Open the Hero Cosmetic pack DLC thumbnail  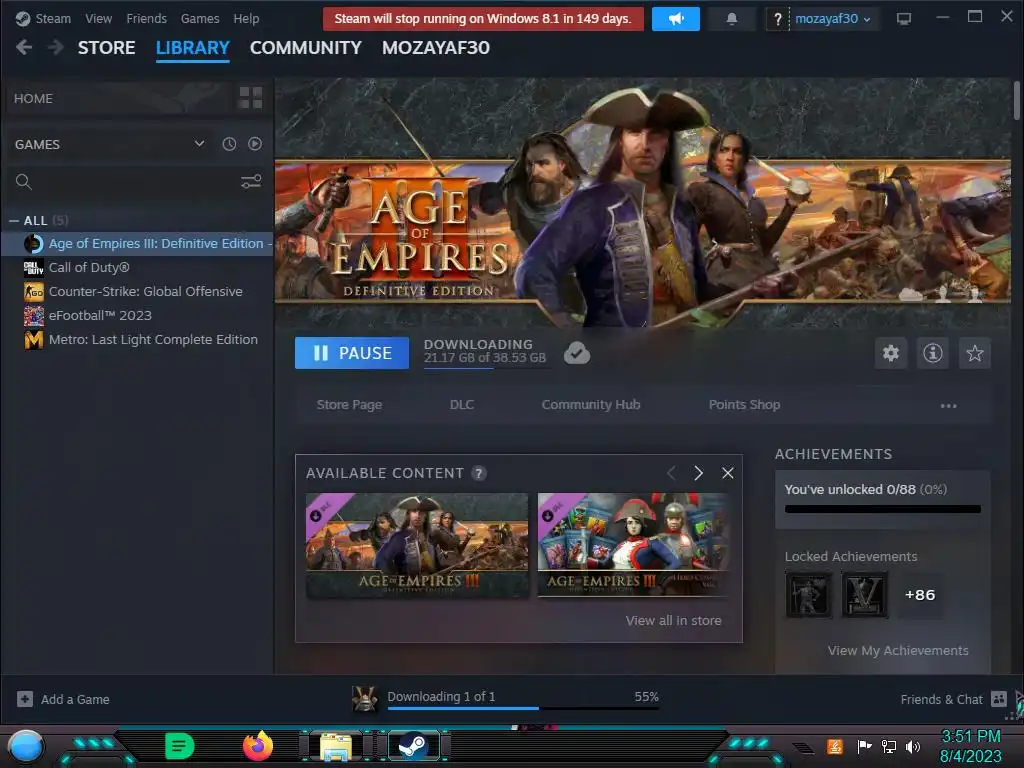(x=635, y=545)
